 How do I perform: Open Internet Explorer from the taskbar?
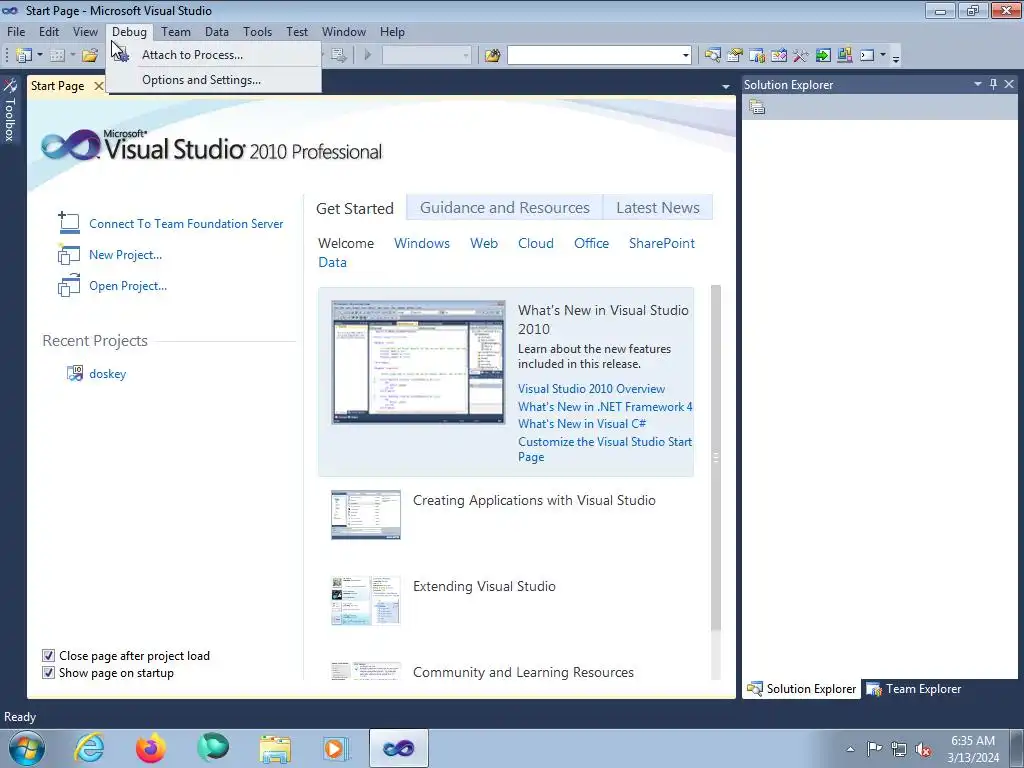pyautogui.click(x=89, y=748)
